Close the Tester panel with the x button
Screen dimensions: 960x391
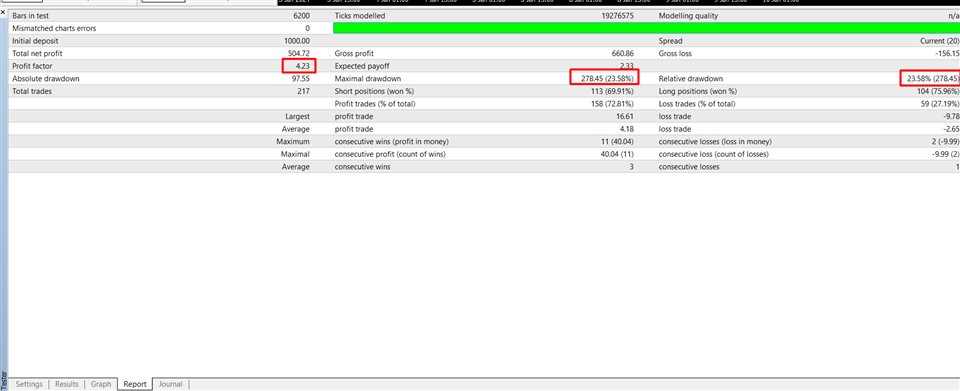(x=4, y=12)
